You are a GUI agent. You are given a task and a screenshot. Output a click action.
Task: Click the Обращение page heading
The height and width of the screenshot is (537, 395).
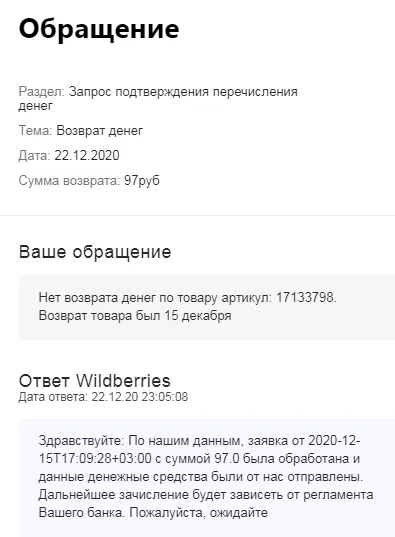point(99,30)
